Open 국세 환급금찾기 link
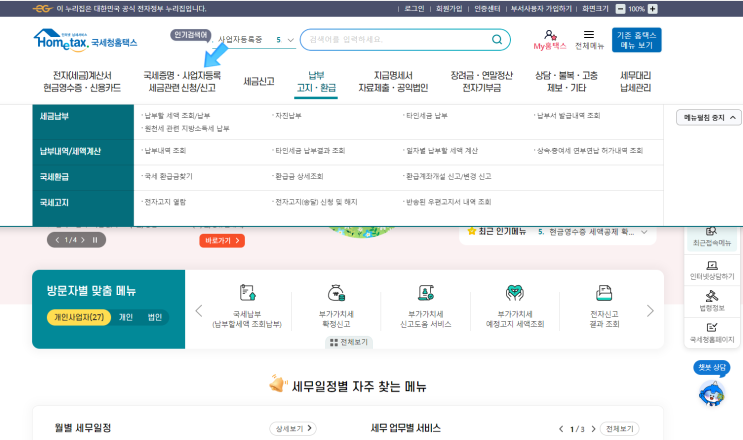Screen dimensions: 743x440 (x=168, y=176)
